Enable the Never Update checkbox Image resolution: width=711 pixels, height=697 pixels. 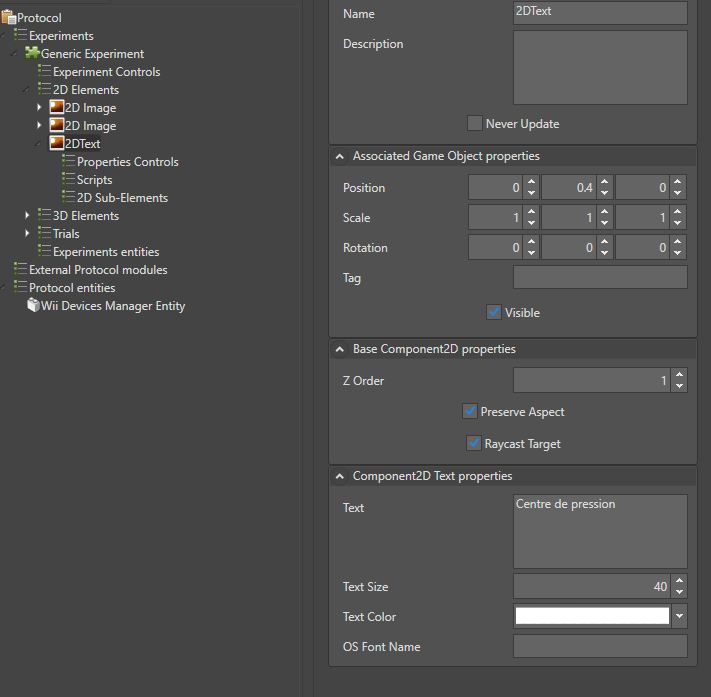(x=475, y=123)
